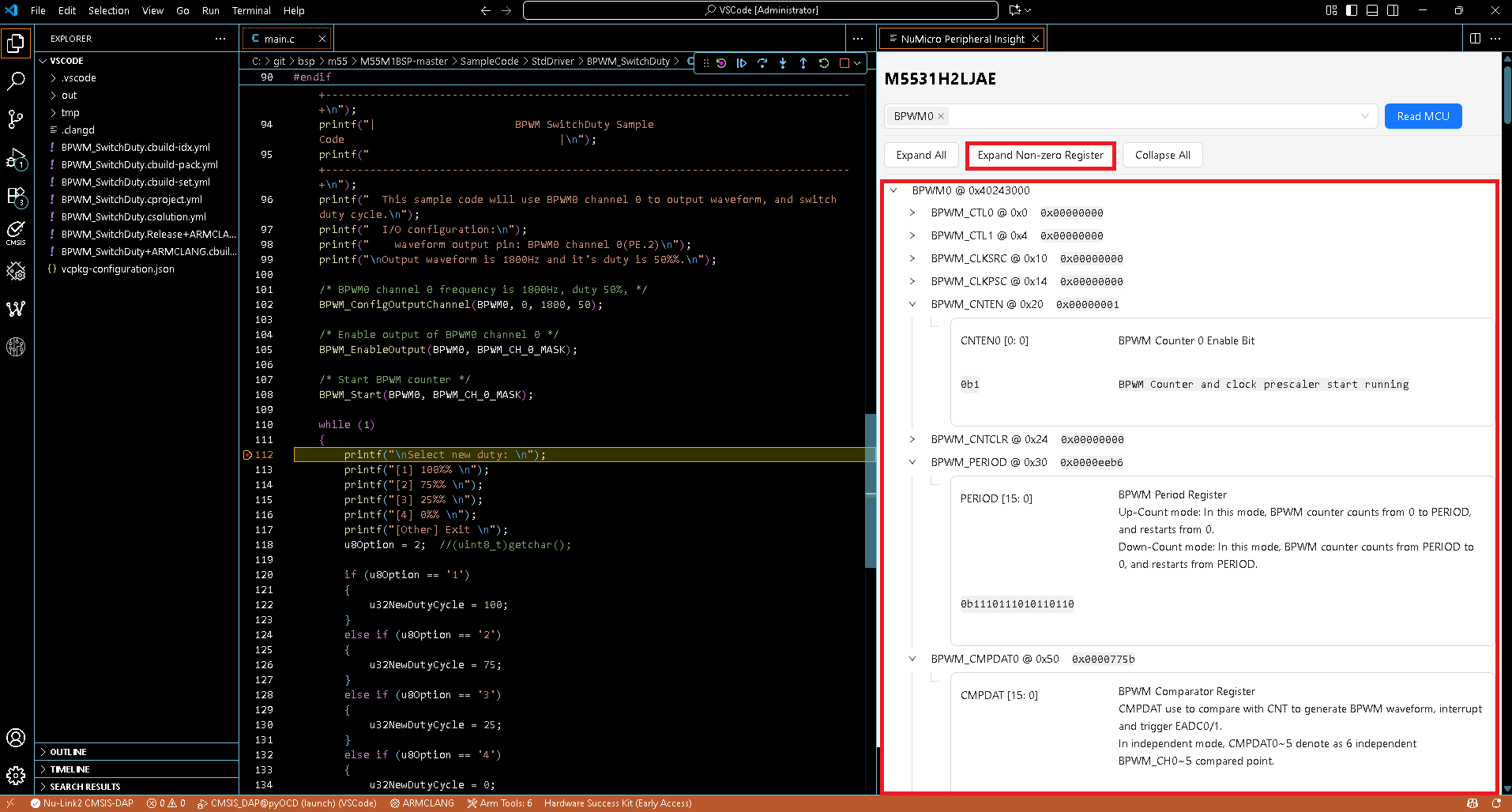
Task: Click Step Out in debug toolbar
Action: pyautogui.click(x=803, y=63)
